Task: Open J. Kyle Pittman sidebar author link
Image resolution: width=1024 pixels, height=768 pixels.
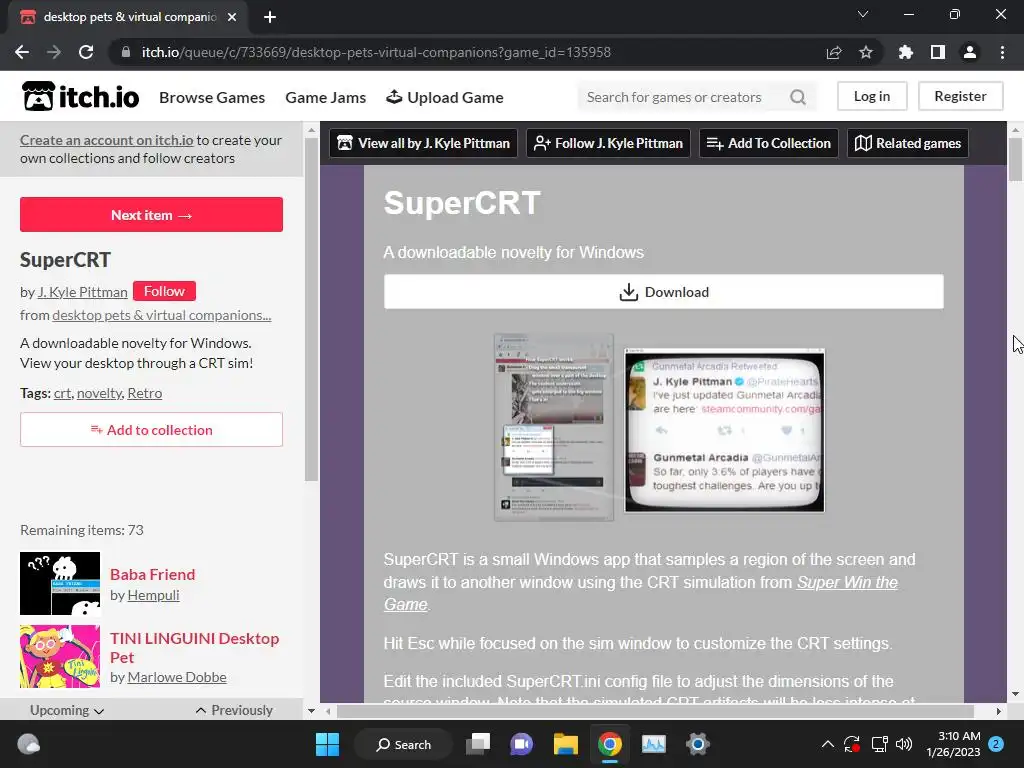Action: click(x=82, y=292)
